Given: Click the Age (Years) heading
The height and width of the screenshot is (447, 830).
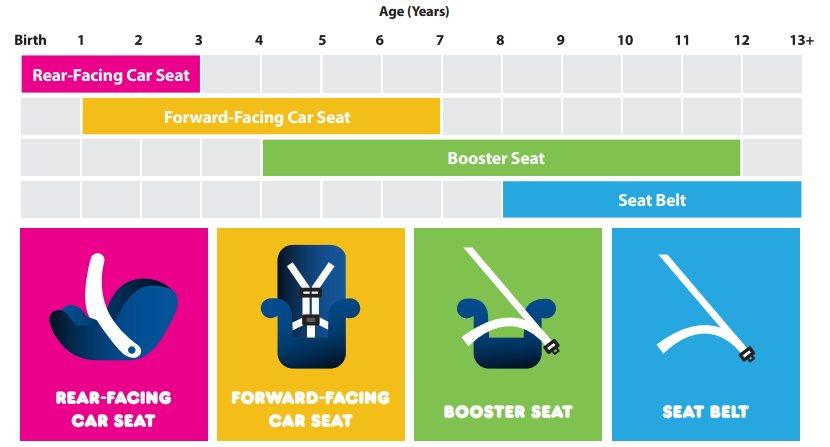Looking at the screenshot, I should coord(414,11).
